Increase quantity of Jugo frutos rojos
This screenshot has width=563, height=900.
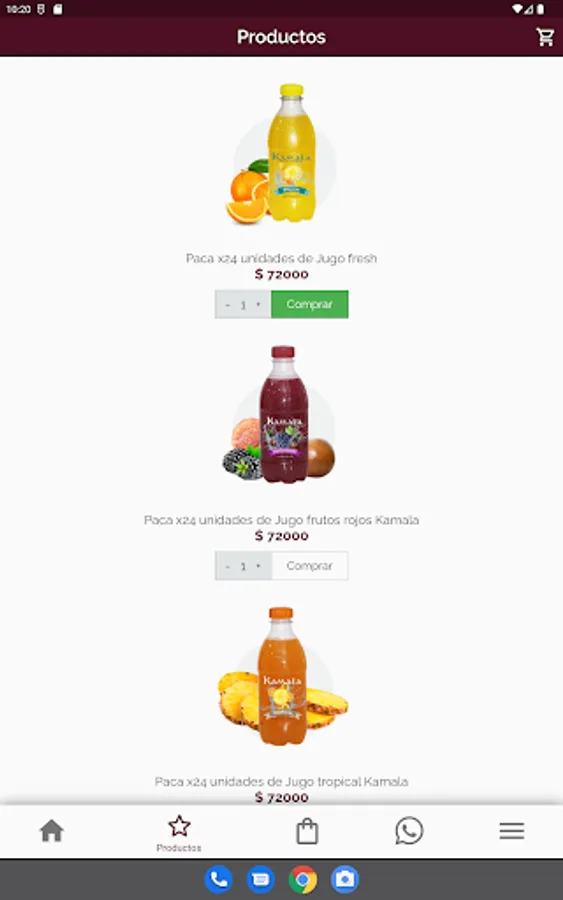(258, 566)
